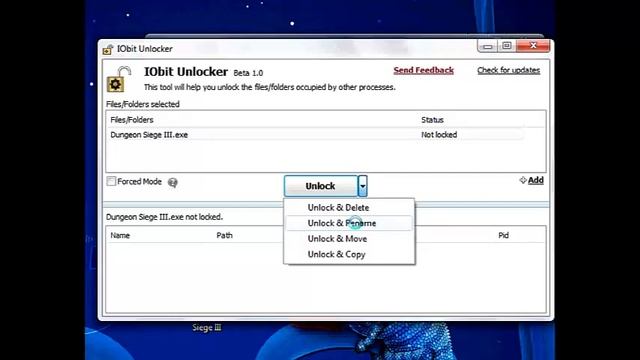This screenshot has width=640, height=360.
Task: Minimize the IObit Unlocker window
Action: [487, 46]
